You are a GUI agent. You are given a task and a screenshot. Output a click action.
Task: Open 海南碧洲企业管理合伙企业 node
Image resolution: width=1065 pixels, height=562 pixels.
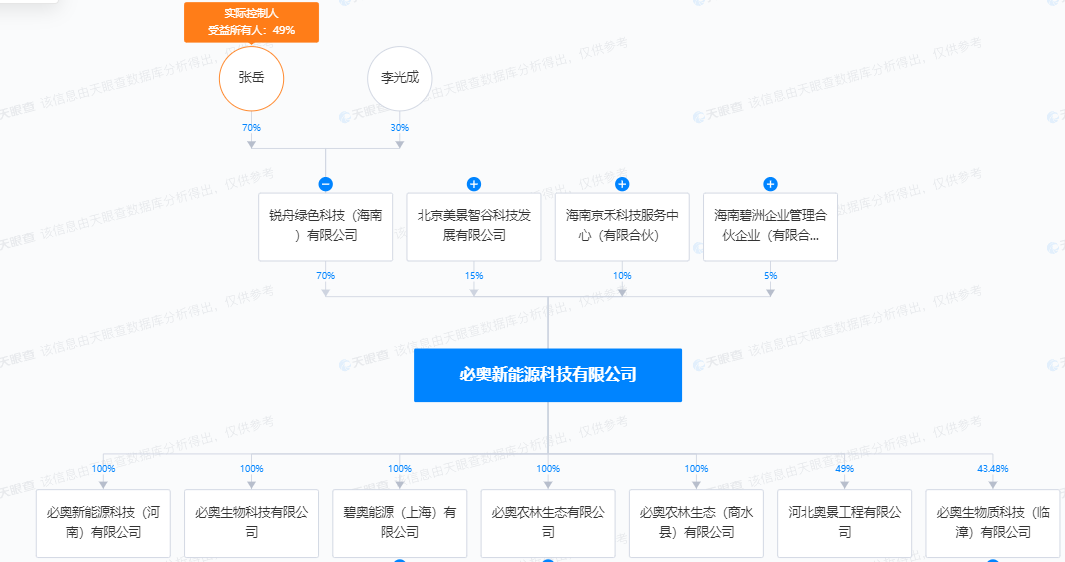coord(770,226)
